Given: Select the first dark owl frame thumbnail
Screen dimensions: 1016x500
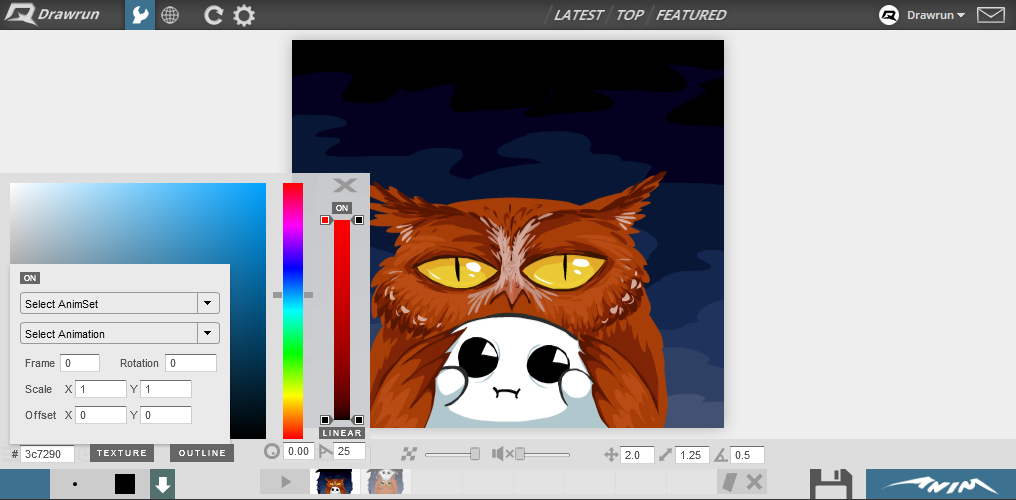Looking at the screenshot, I should click(334, 482).
